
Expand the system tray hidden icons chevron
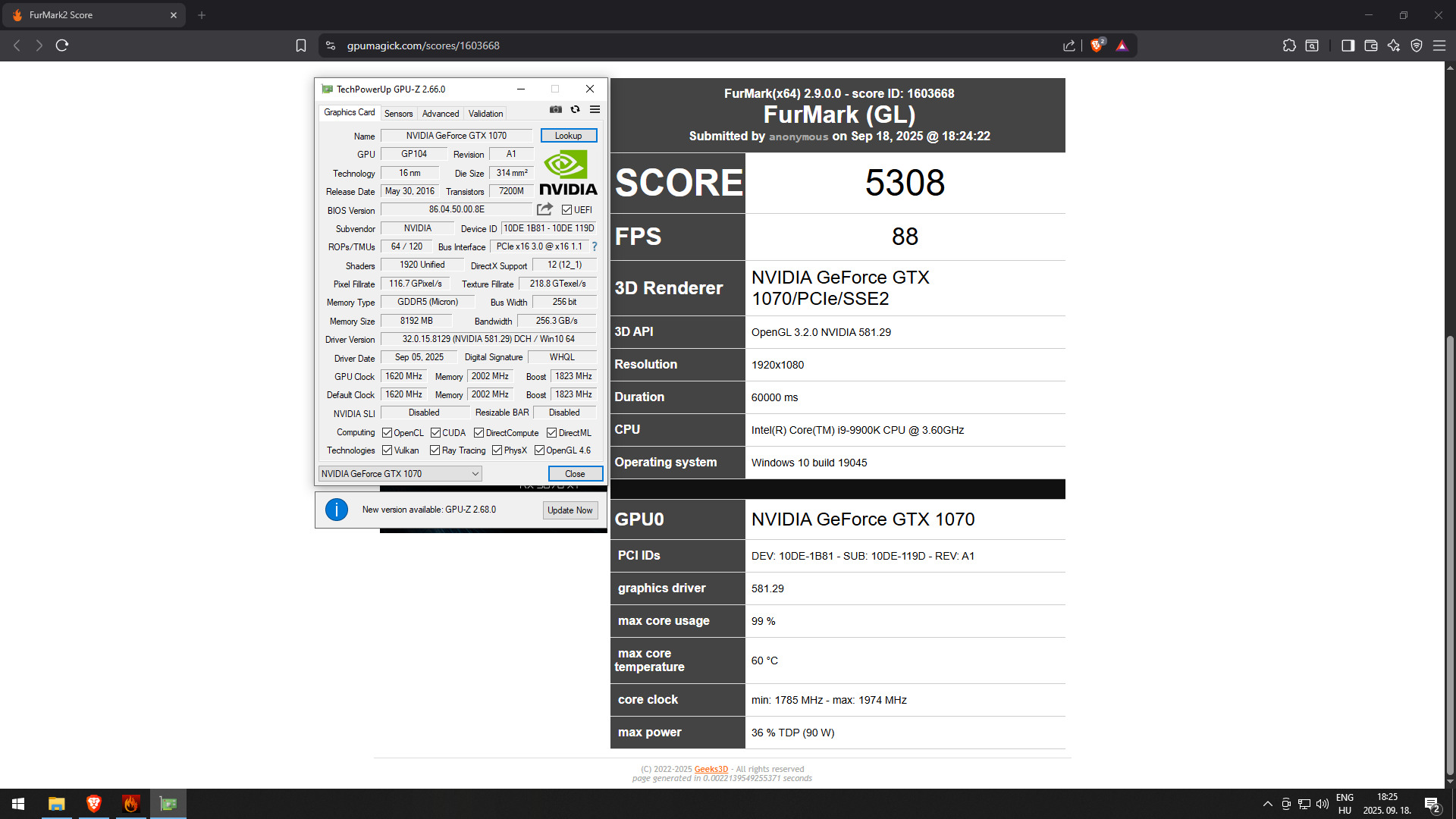[1267, 804]
